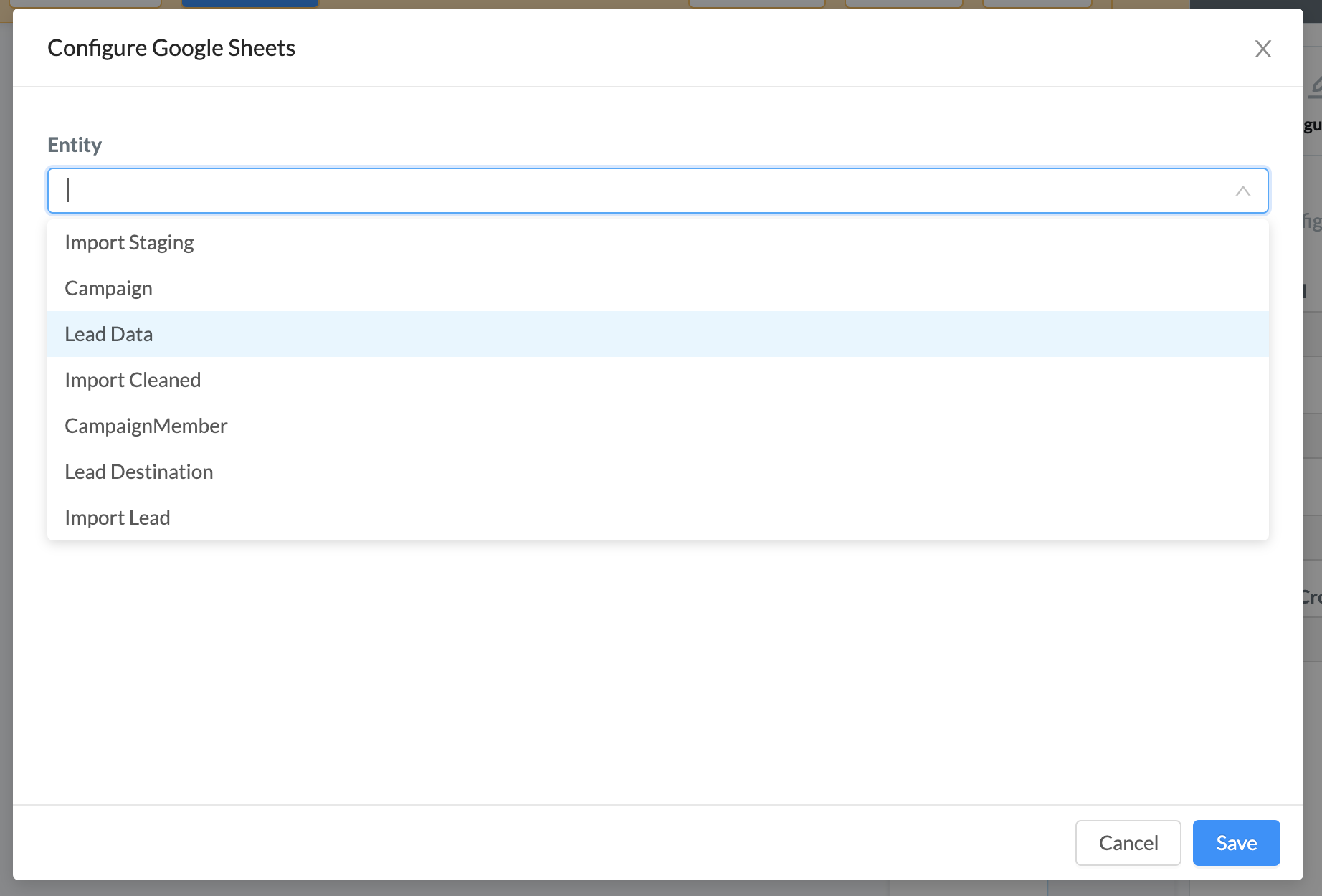
Task: Click the blank dialog area below the option list
Action: [645, 667]
